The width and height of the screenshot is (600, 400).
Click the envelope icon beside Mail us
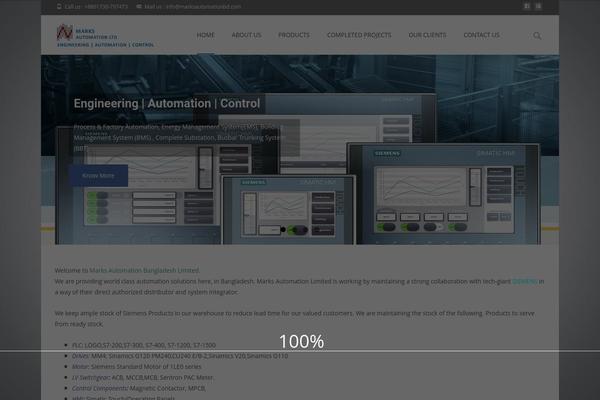tap(139, 7)
